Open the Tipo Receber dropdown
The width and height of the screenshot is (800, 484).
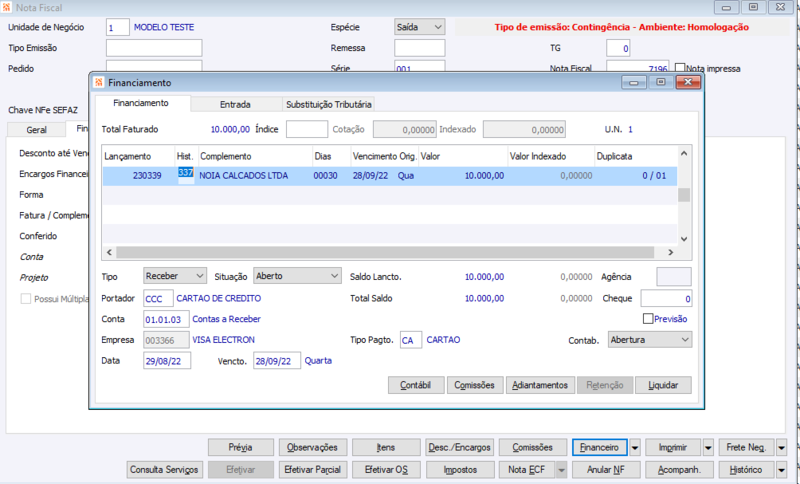click(175, 276)
